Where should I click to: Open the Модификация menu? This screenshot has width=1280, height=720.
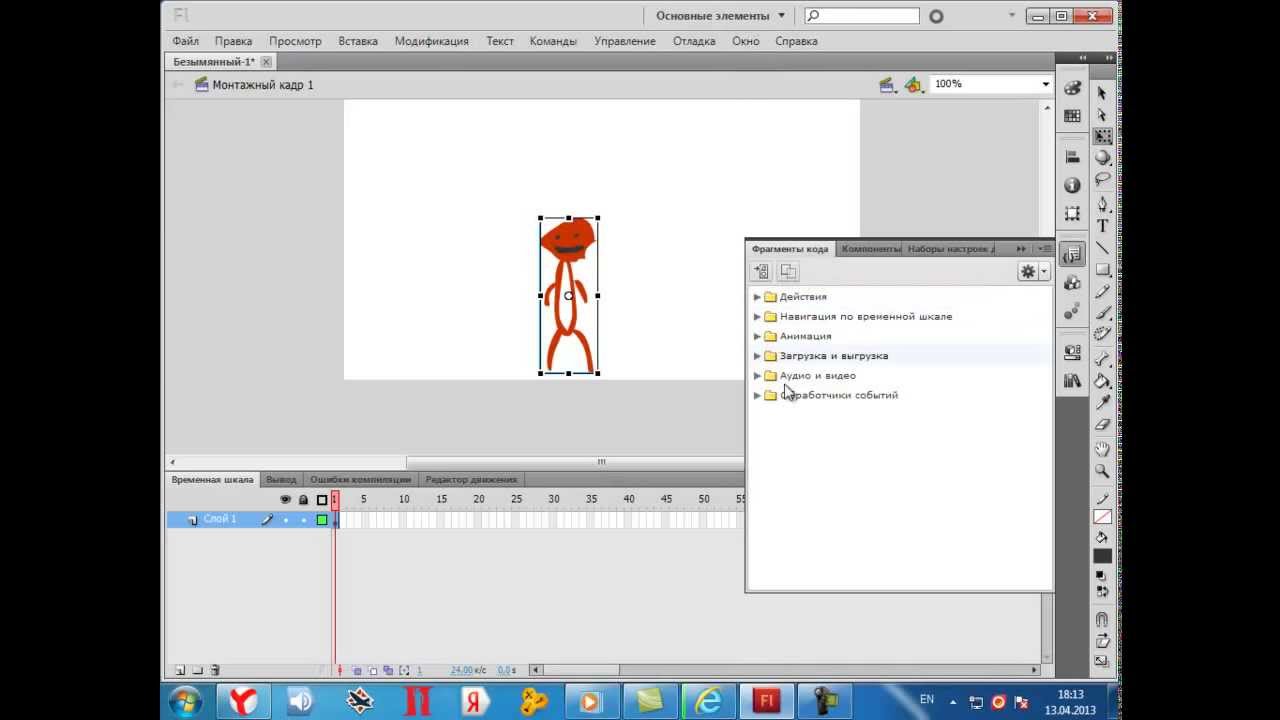[431, 41]
